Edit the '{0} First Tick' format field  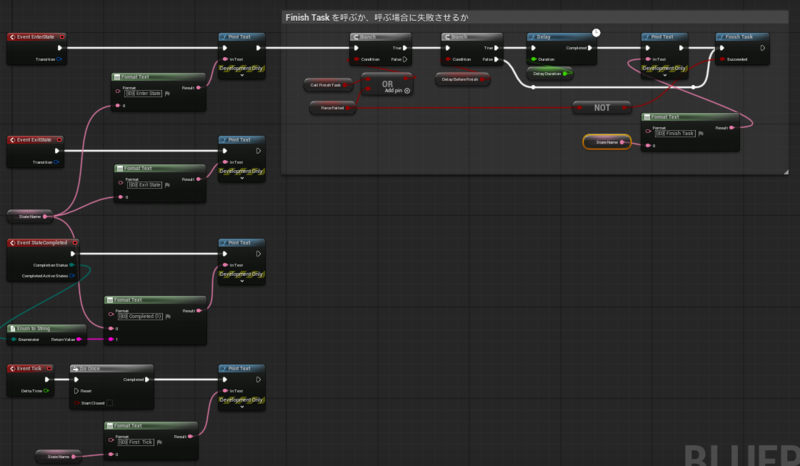pyautogui.click(x=136, y=442)
